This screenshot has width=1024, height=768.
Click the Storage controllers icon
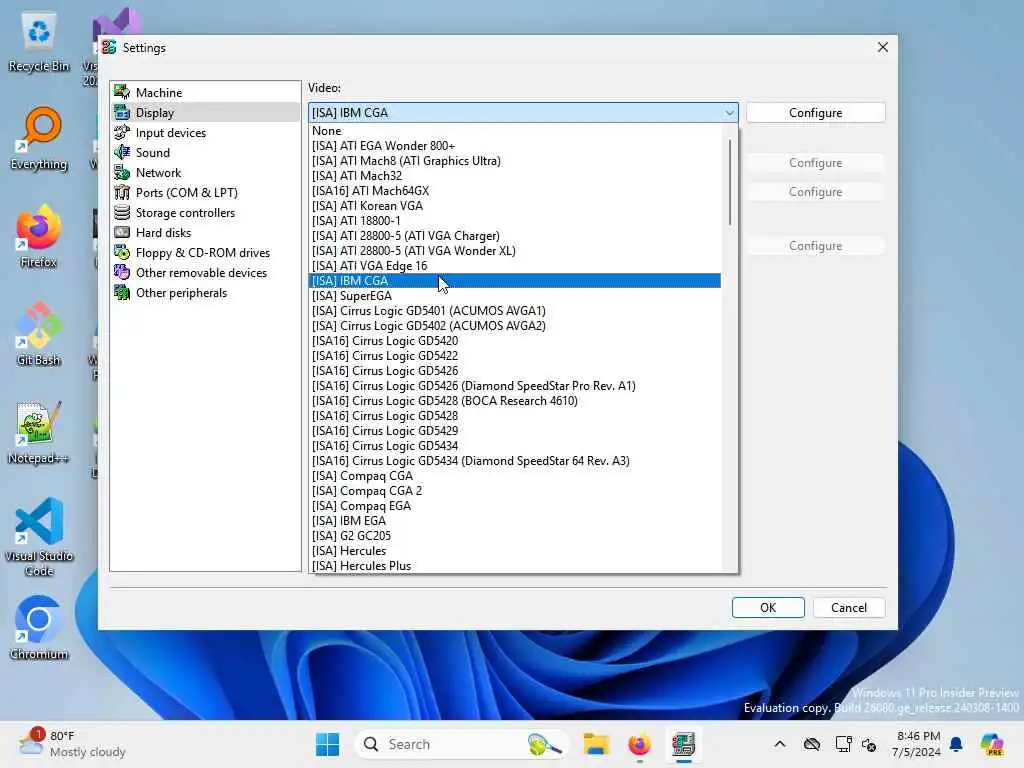(x=122, y=212)
